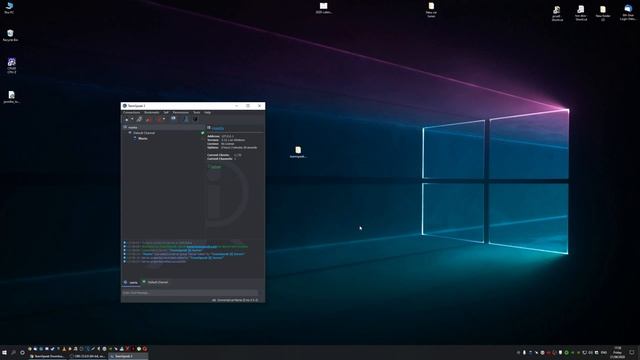Screen dimensions: 640x360
Task: Open the Windows Start button
Action: pos(4,352)
